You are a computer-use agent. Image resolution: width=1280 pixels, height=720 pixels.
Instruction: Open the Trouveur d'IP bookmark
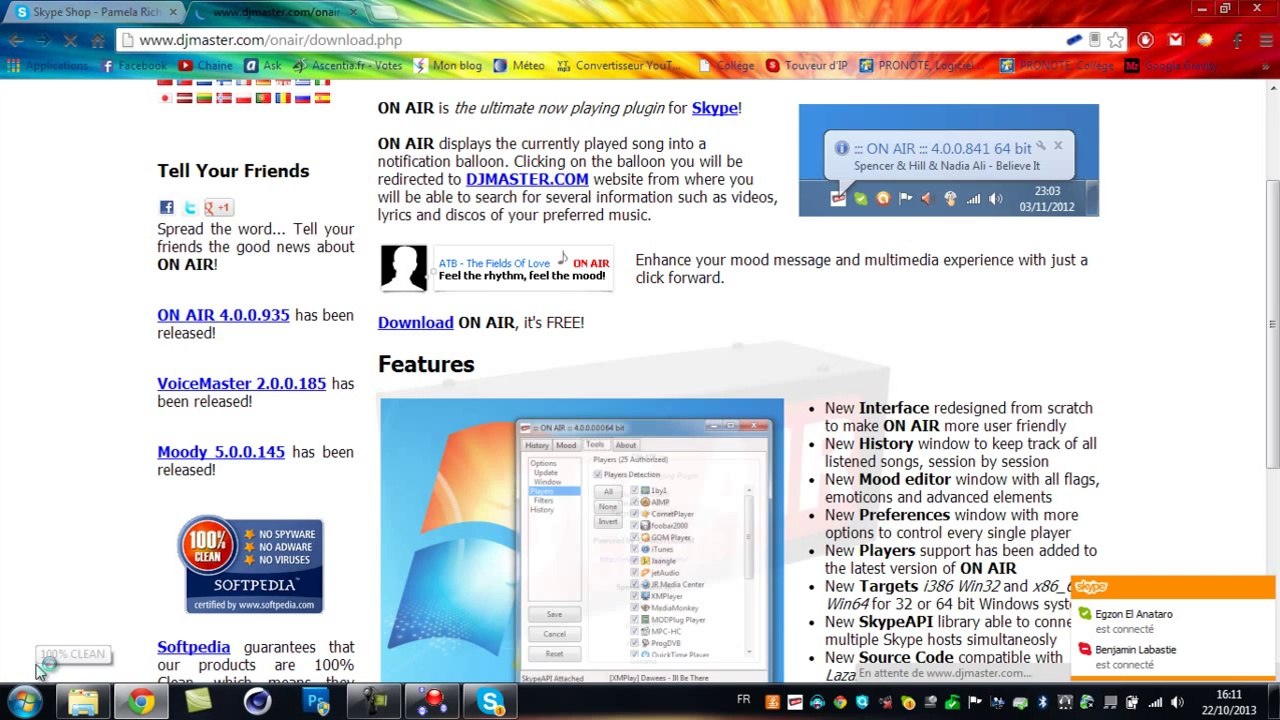point(806,66)
